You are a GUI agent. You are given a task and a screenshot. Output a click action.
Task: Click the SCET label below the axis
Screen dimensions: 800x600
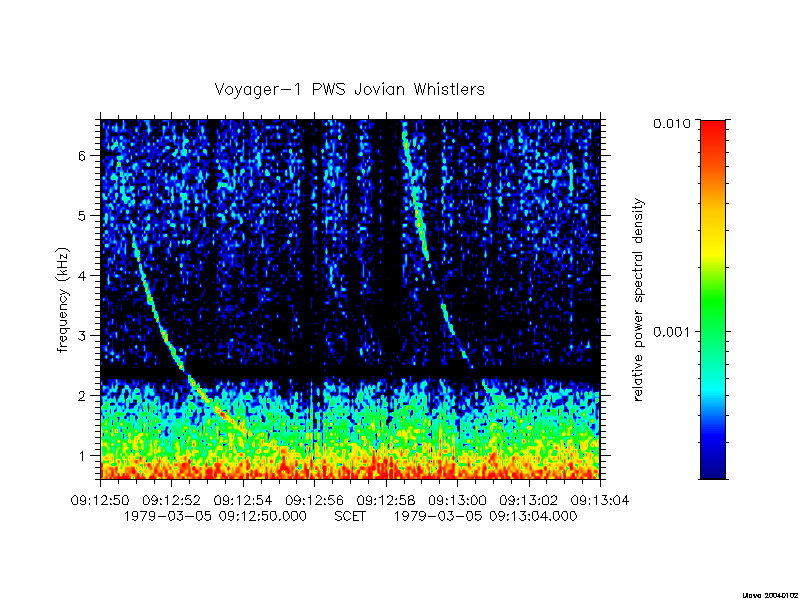coord(350,516)
